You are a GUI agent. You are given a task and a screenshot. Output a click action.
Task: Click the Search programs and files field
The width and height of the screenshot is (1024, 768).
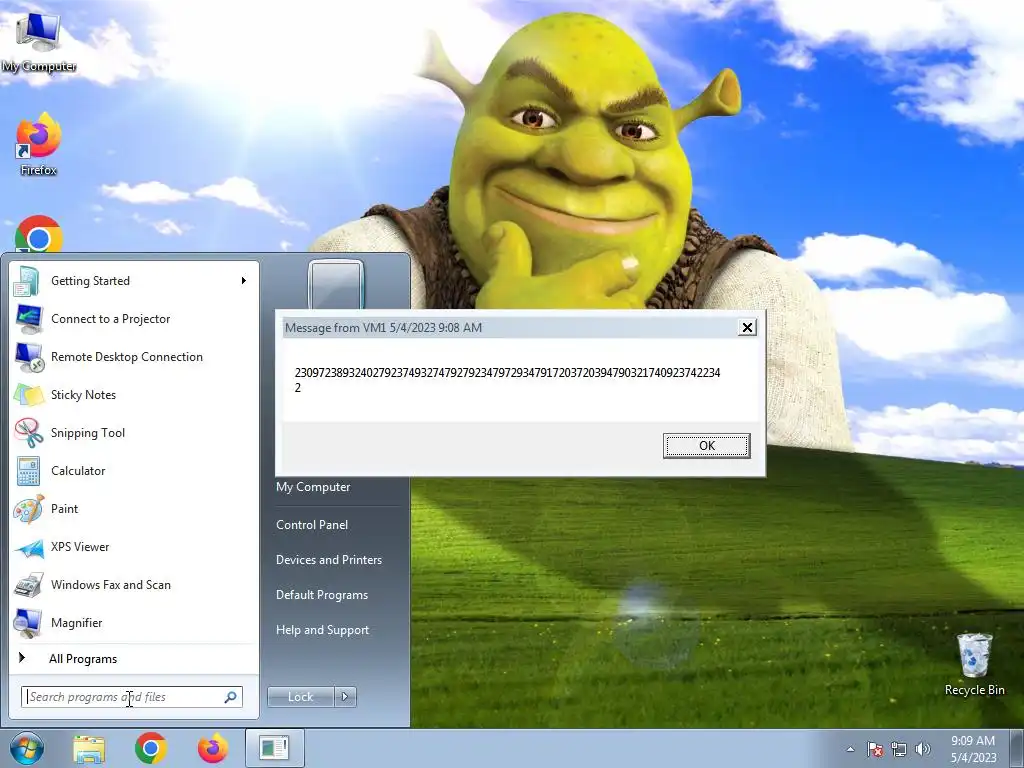(x=131, y=697)
